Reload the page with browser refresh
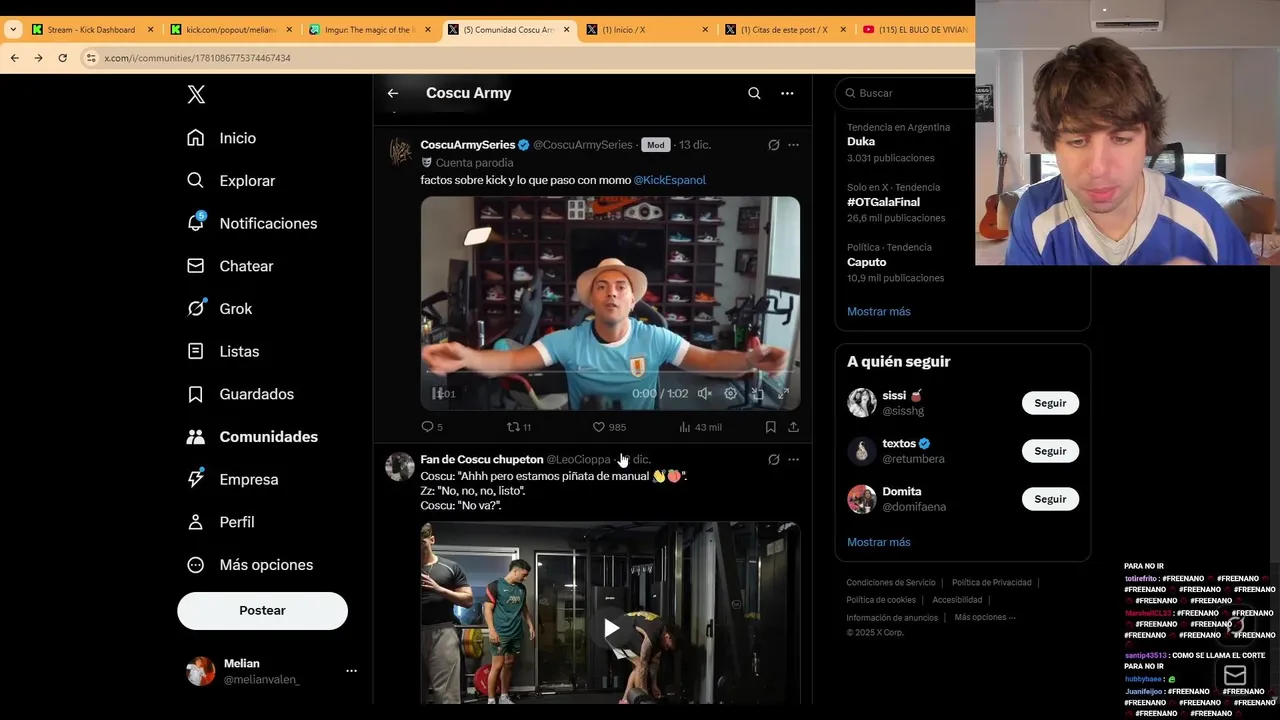The width and height of the screenshot is (1280, 720). coord(62,58)
